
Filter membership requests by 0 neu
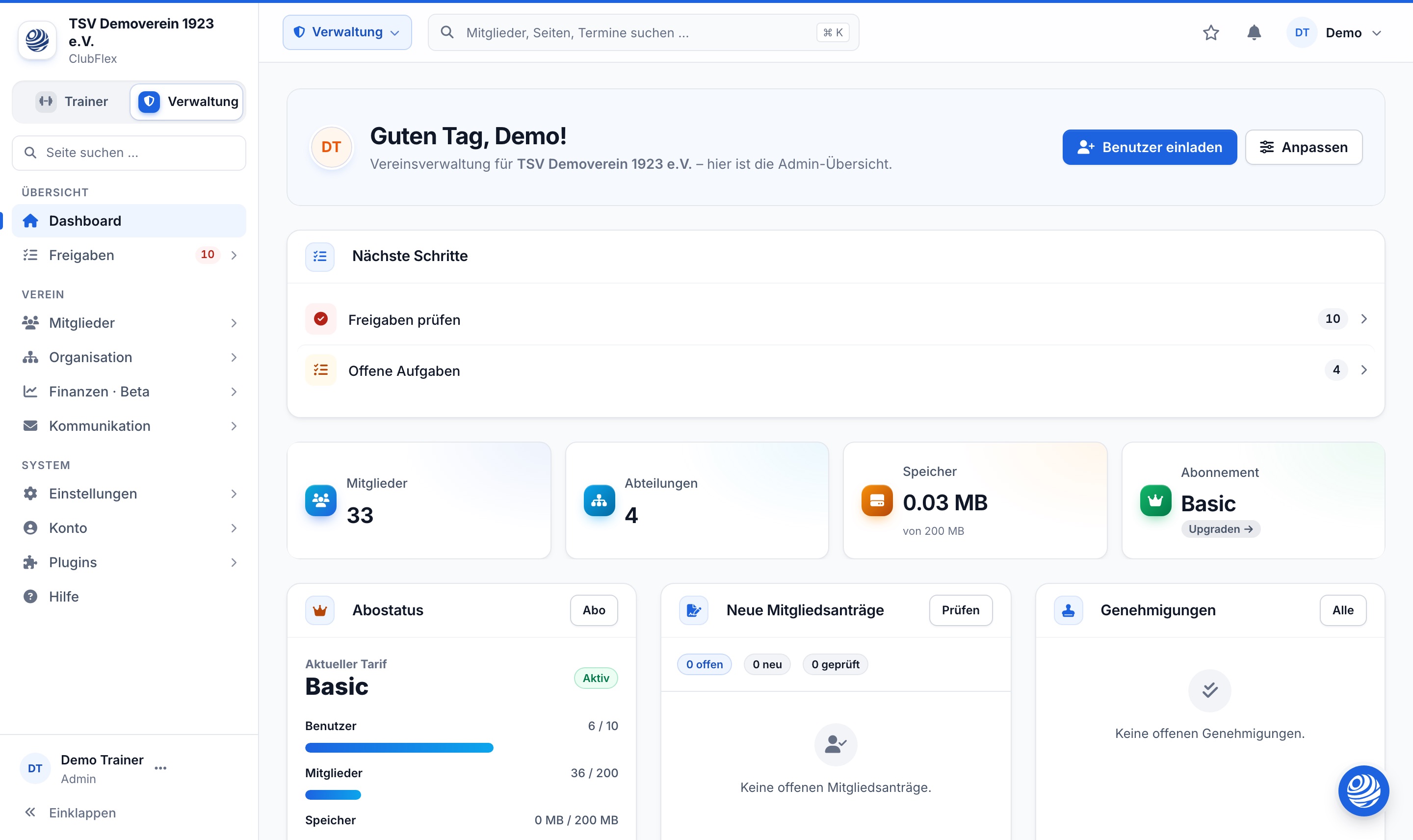pyautogui.click(x=767, y=664)
